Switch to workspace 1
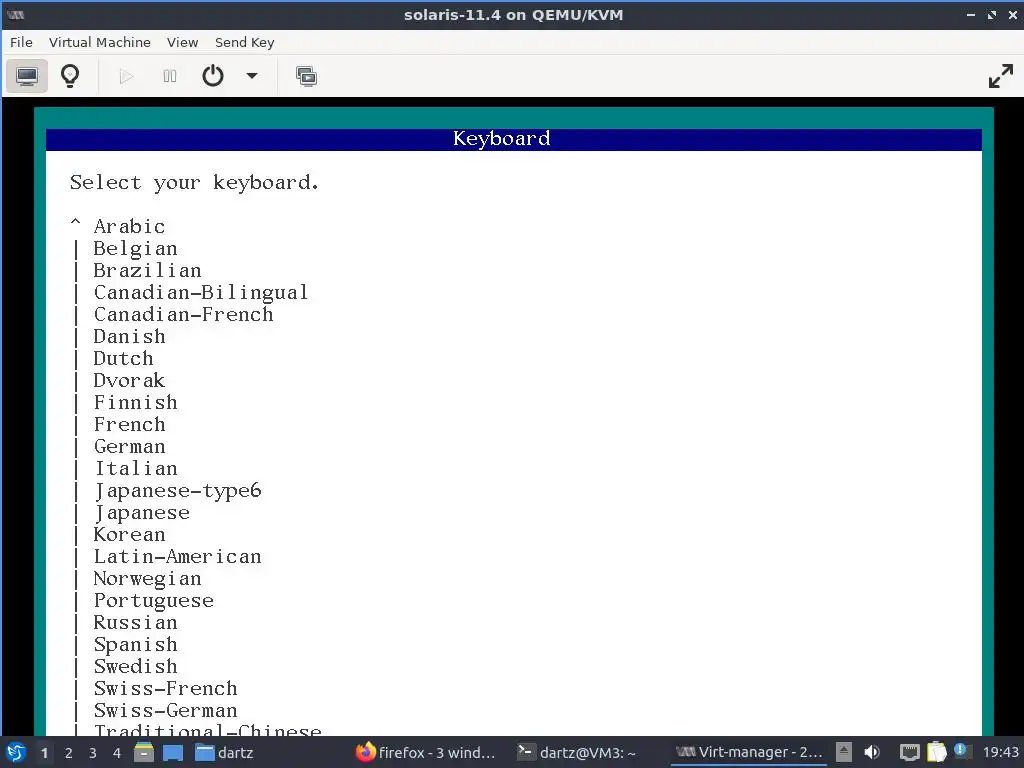 pyautogui.click(x=44, y=753)
